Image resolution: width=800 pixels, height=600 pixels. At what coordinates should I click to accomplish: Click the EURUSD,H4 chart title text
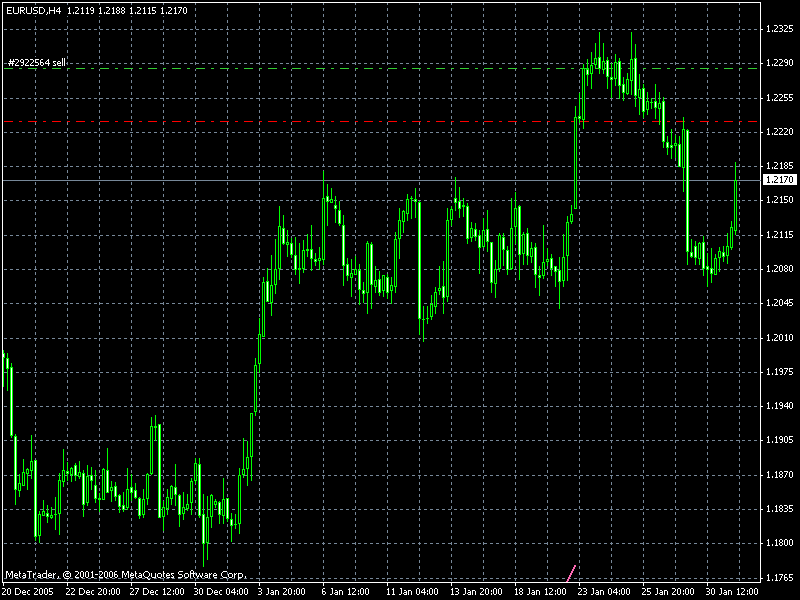point(33,10)
